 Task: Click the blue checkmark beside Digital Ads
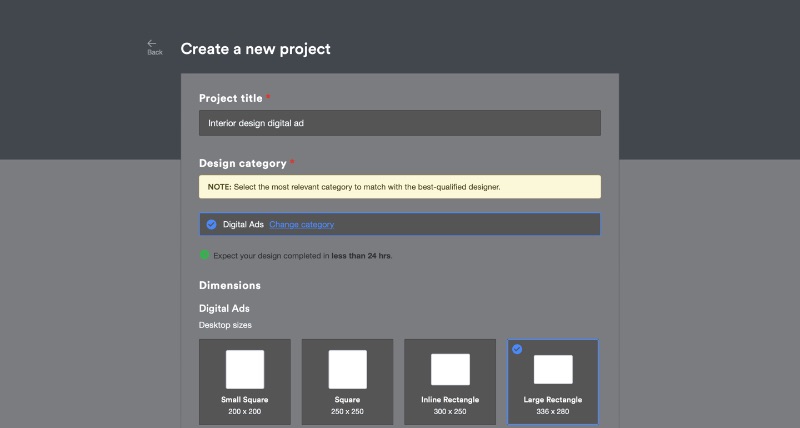211,225
